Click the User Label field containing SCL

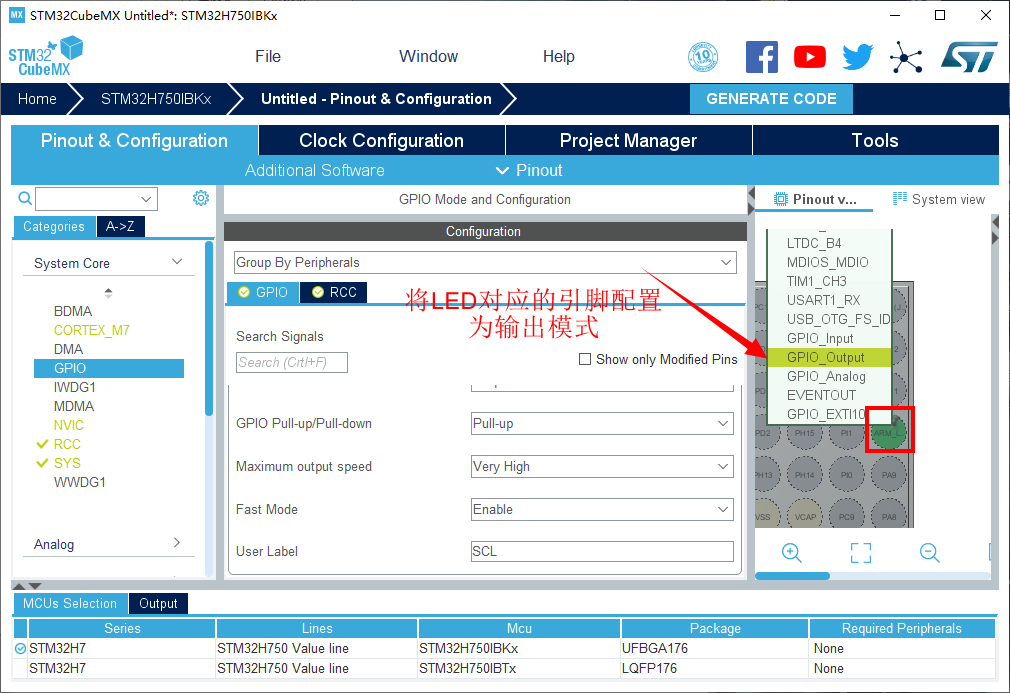(602, 552)
